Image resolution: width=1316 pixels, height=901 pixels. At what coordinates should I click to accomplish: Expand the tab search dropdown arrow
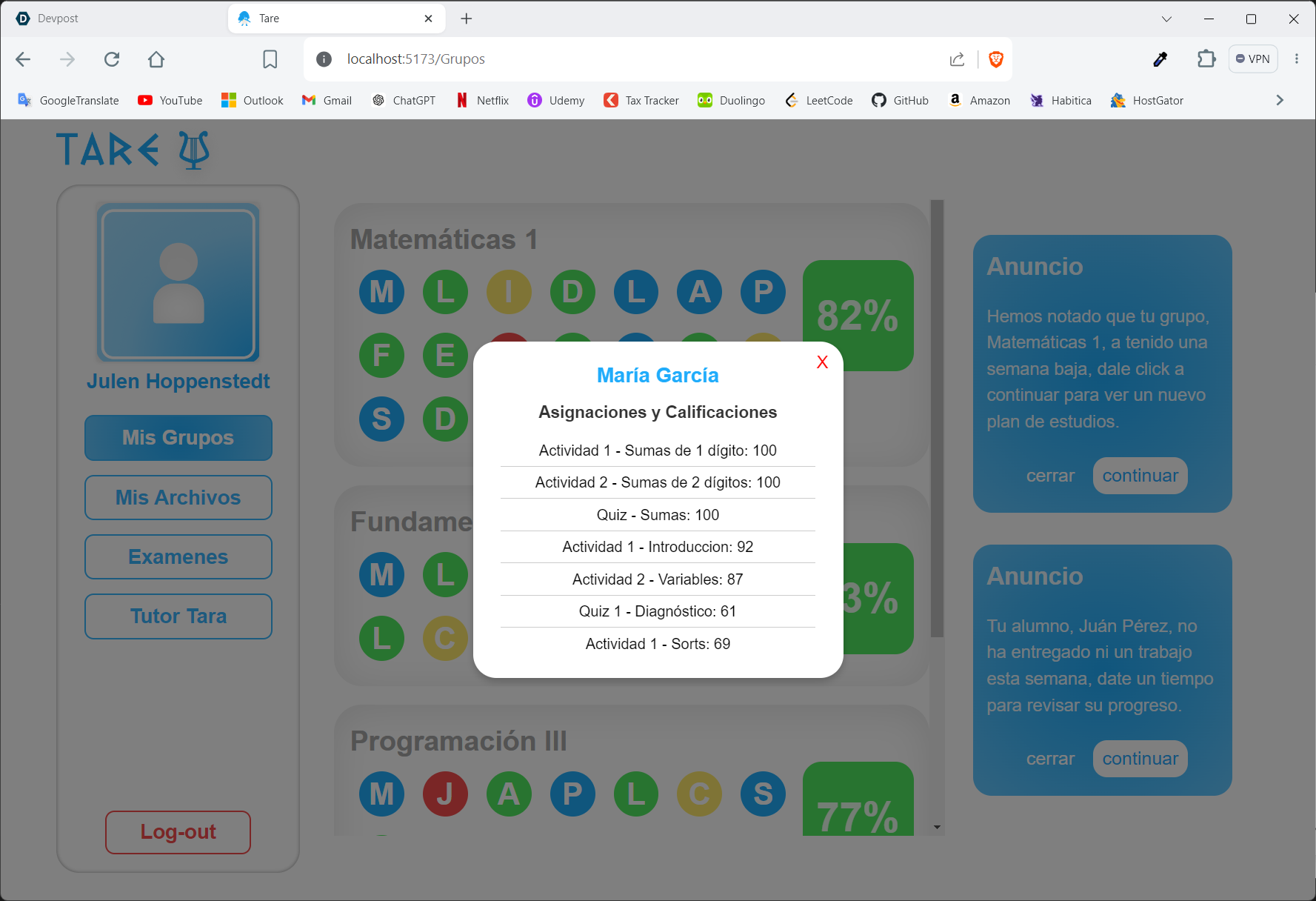(1166, 19)
